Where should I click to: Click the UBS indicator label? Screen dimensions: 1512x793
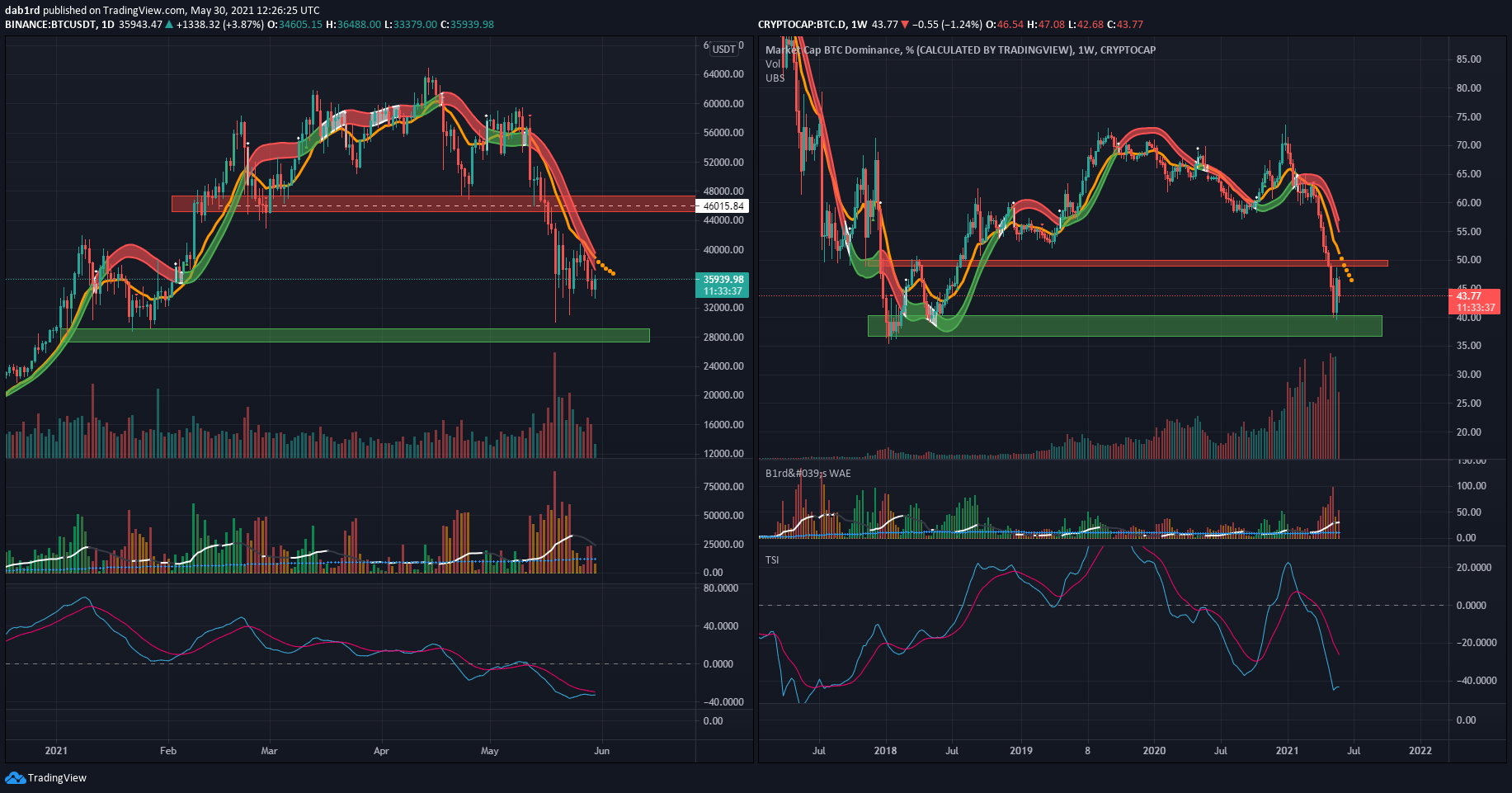pyautogui.click(x=775, y=78)
